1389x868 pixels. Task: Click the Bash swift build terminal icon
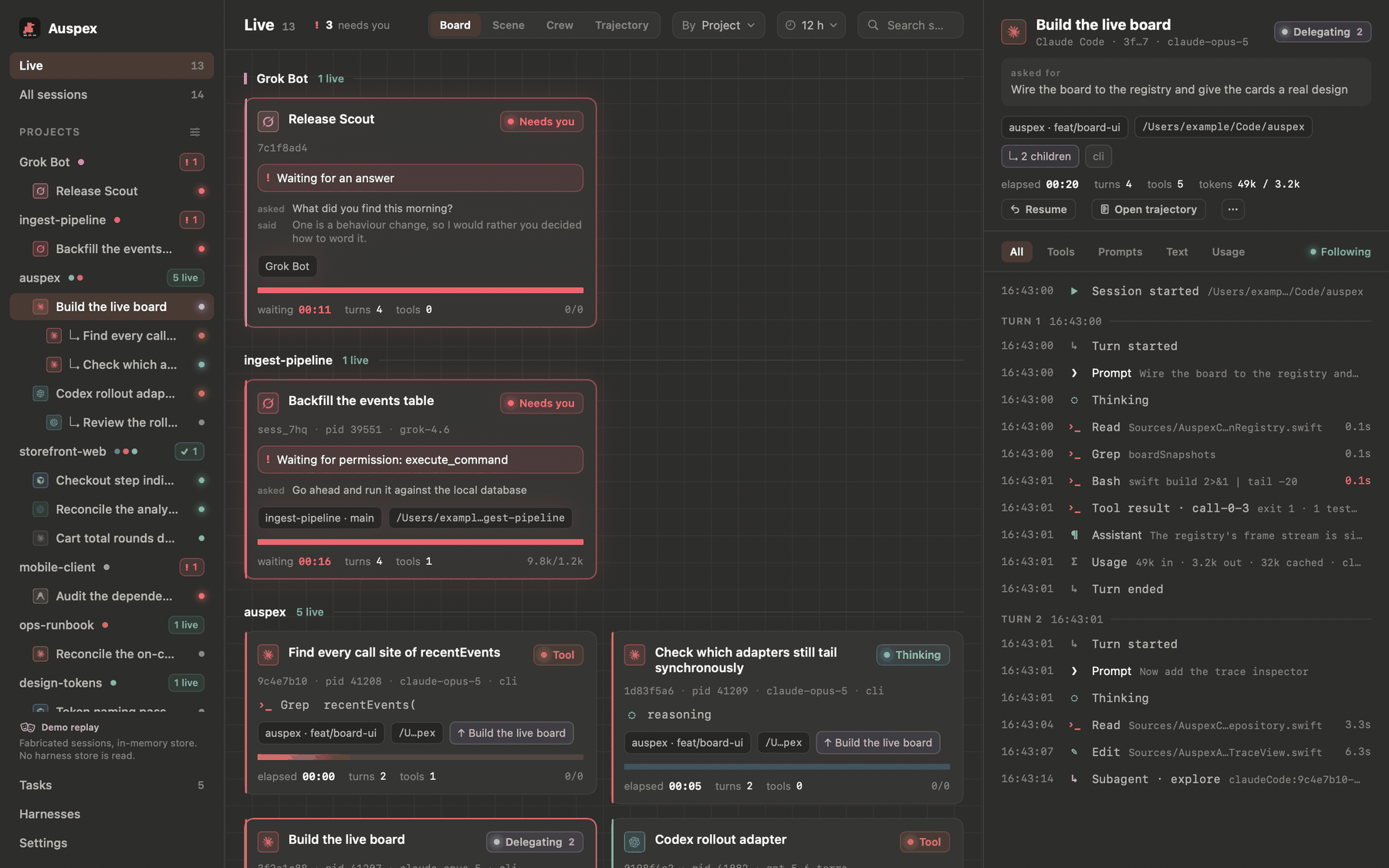(x=1073, y=481)
